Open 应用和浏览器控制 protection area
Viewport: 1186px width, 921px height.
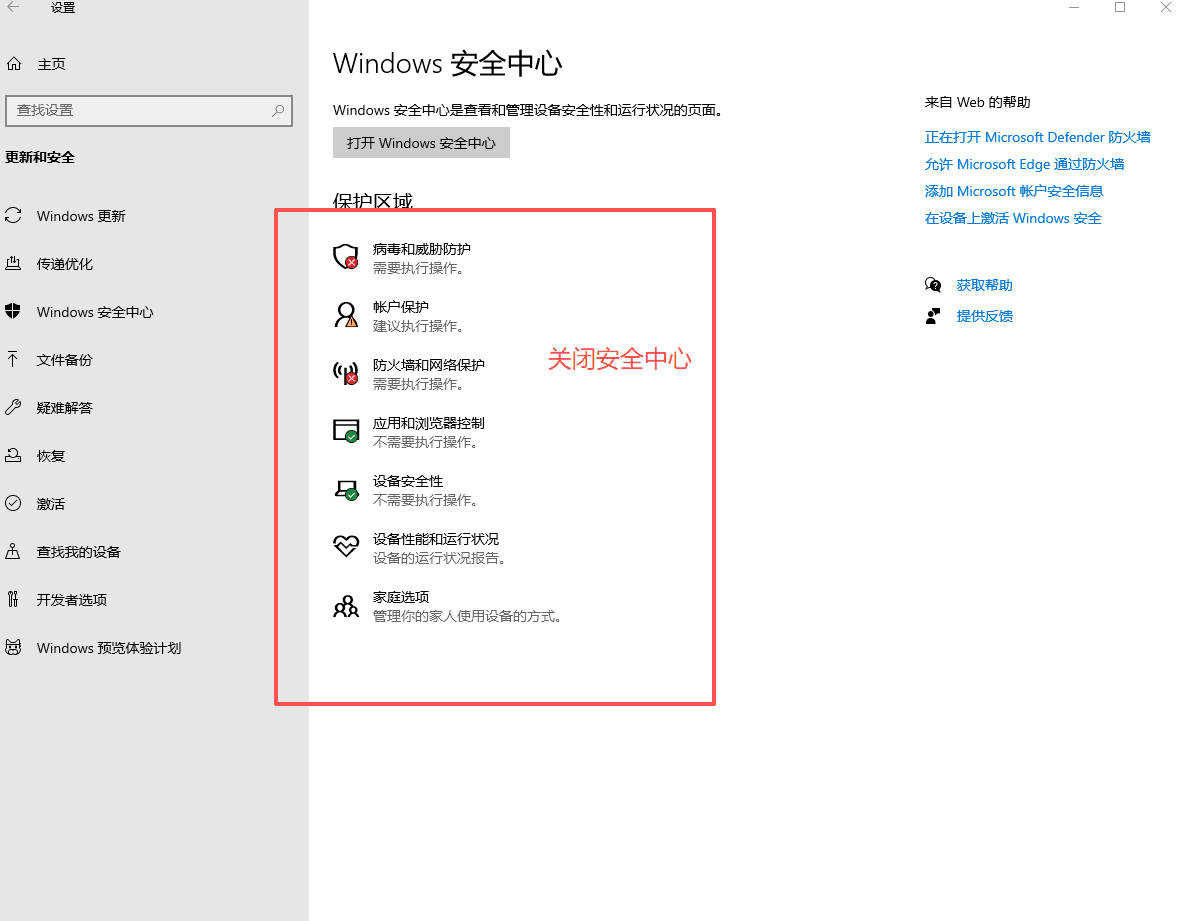pos(409,433)
